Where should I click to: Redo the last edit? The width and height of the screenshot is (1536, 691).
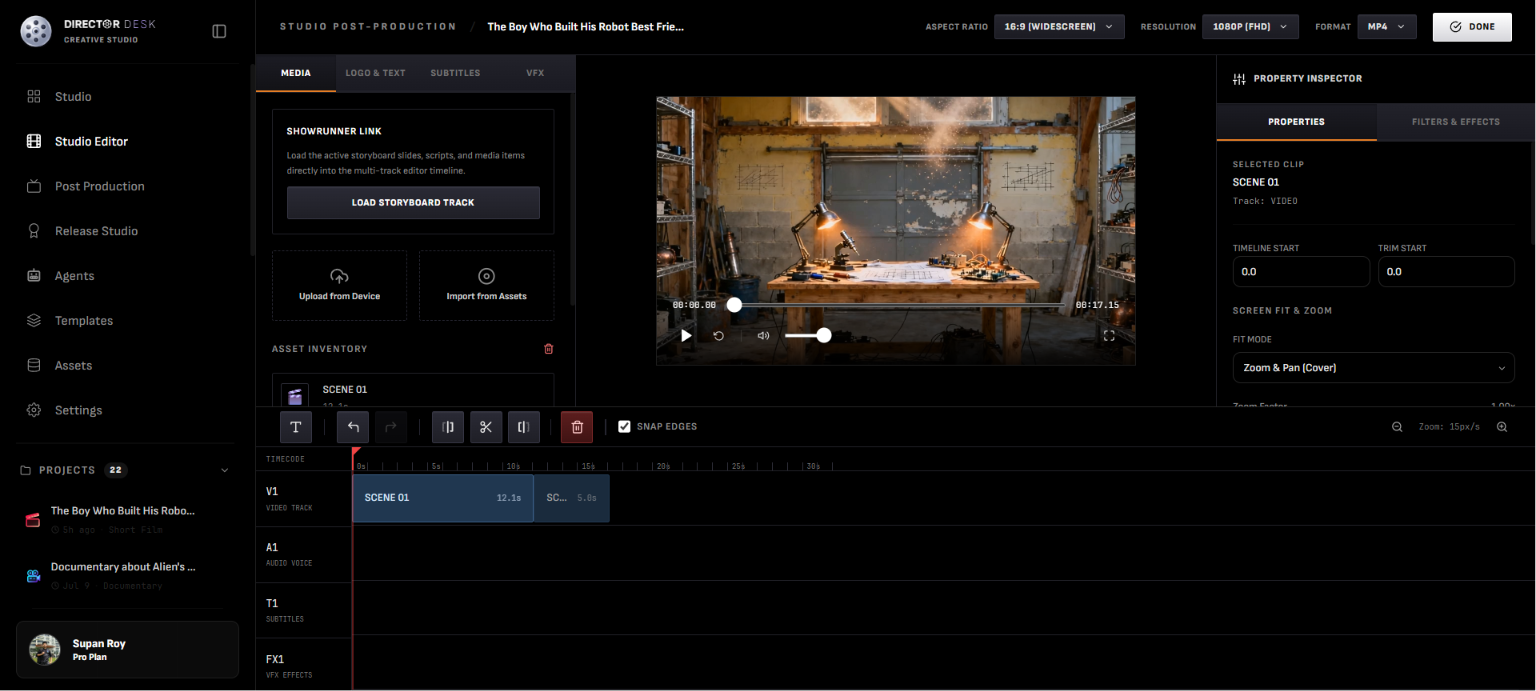point(391,427)
